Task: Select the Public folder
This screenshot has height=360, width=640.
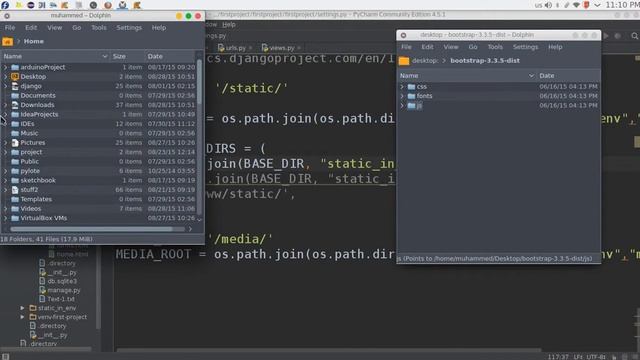Action: pyautogui.click(x=29, y=161)
